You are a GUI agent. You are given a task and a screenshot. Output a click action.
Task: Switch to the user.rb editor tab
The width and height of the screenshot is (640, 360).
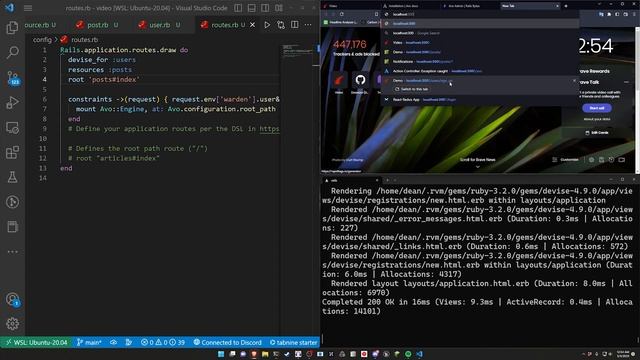point(159,25)
